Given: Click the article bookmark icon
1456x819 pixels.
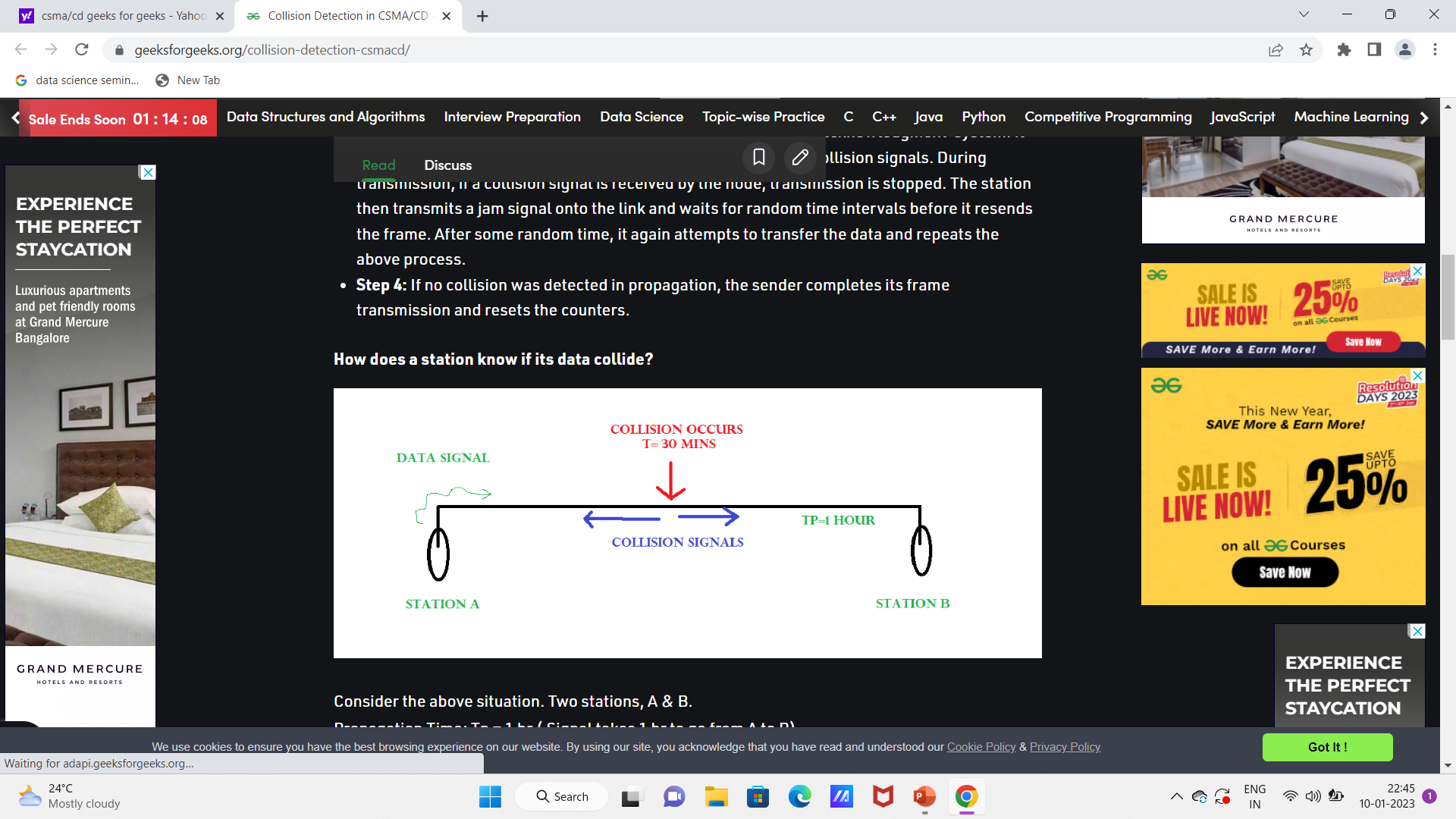Looking at the screenshot, I should 758,157.
